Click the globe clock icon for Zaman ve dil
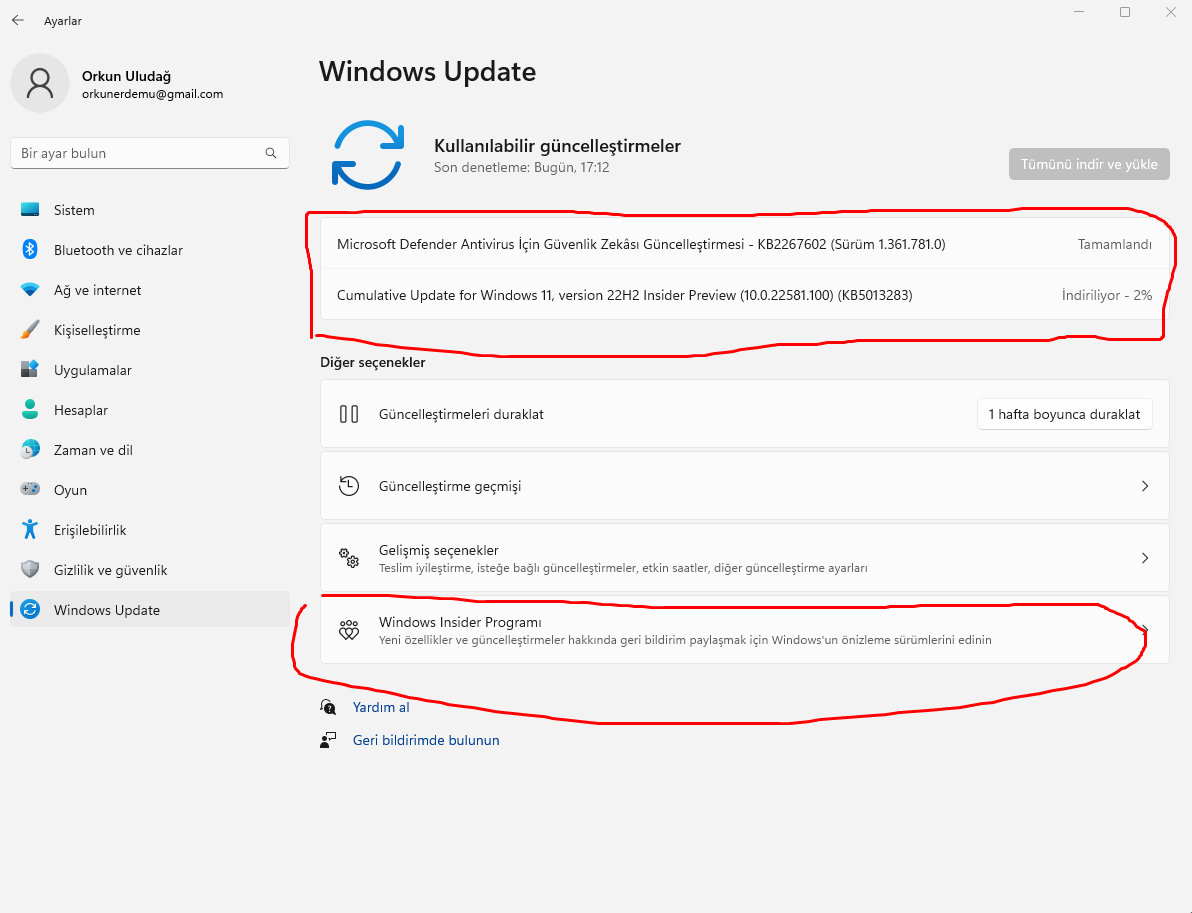 (x=30, y=450)
